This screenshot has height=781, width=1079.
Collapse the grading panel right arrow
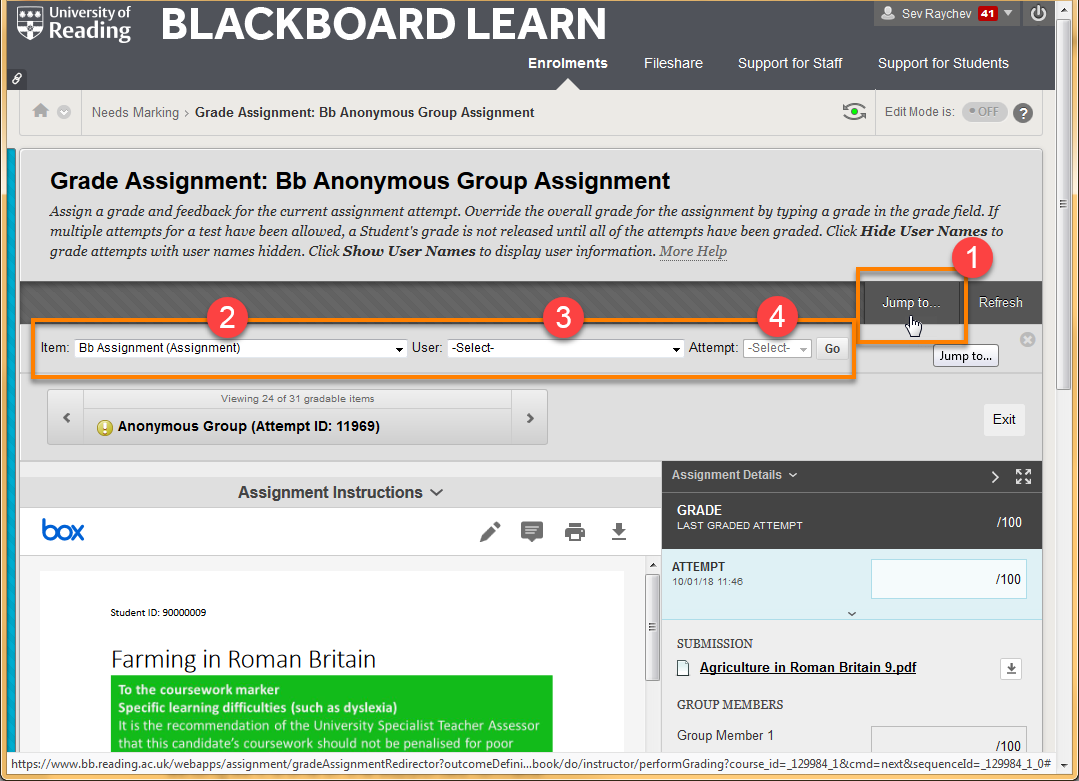tap(994, 477)
